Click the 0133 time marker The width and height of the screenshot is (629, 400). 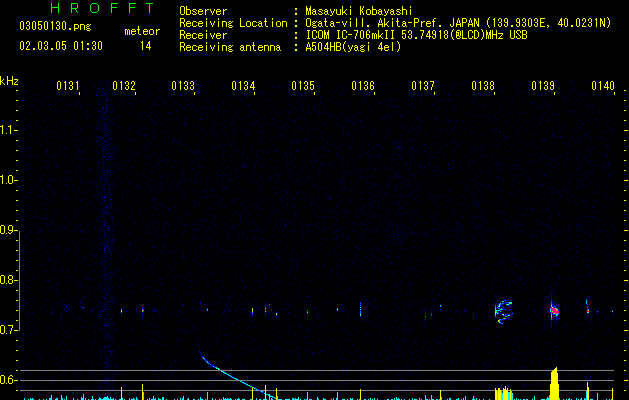pos(183,86)
